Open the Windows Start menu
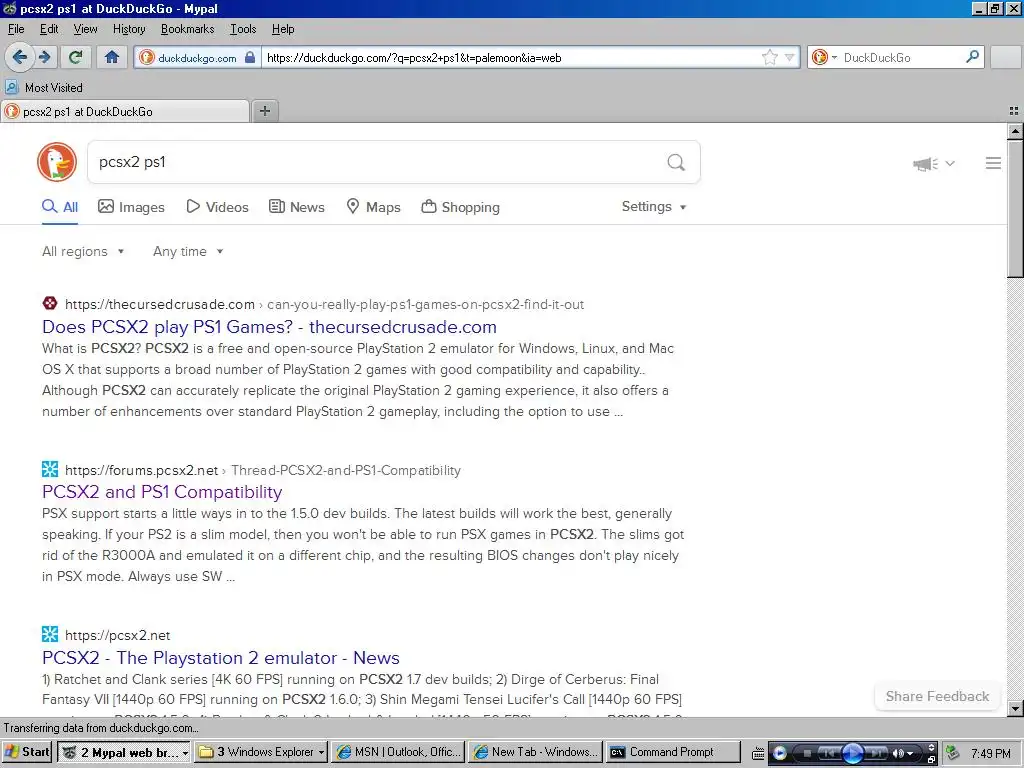 pyautogui.click(x=27, y=752)
